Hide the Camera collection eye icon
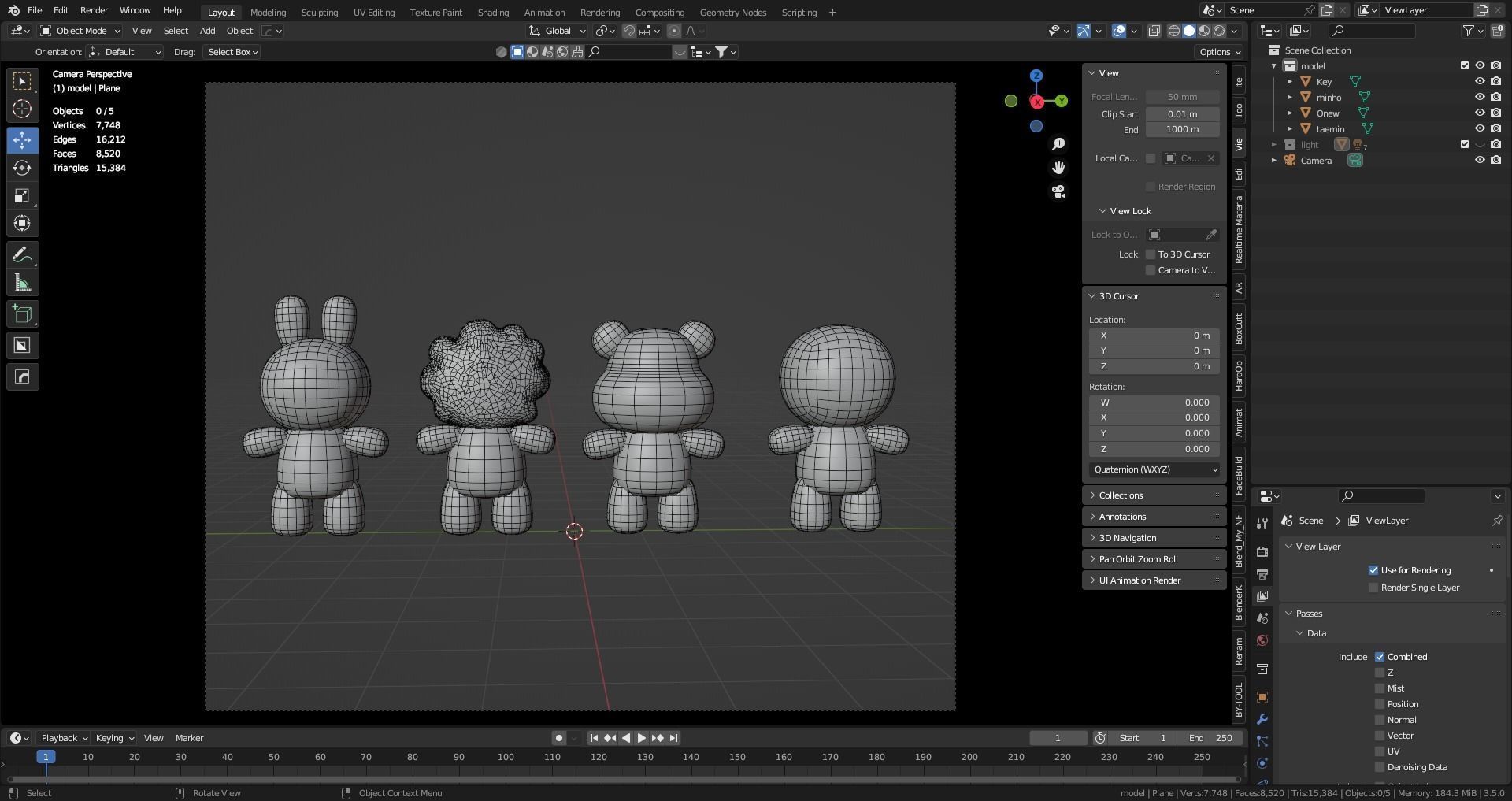 (x=1480, y=161)
